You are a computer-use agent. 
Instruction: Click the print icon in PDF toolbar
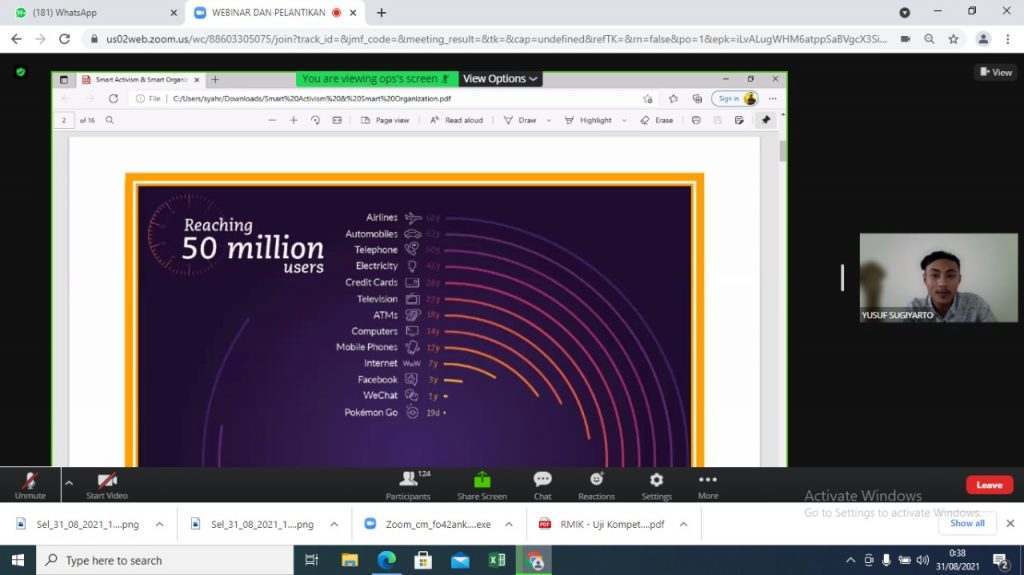(x=696, y=120)
